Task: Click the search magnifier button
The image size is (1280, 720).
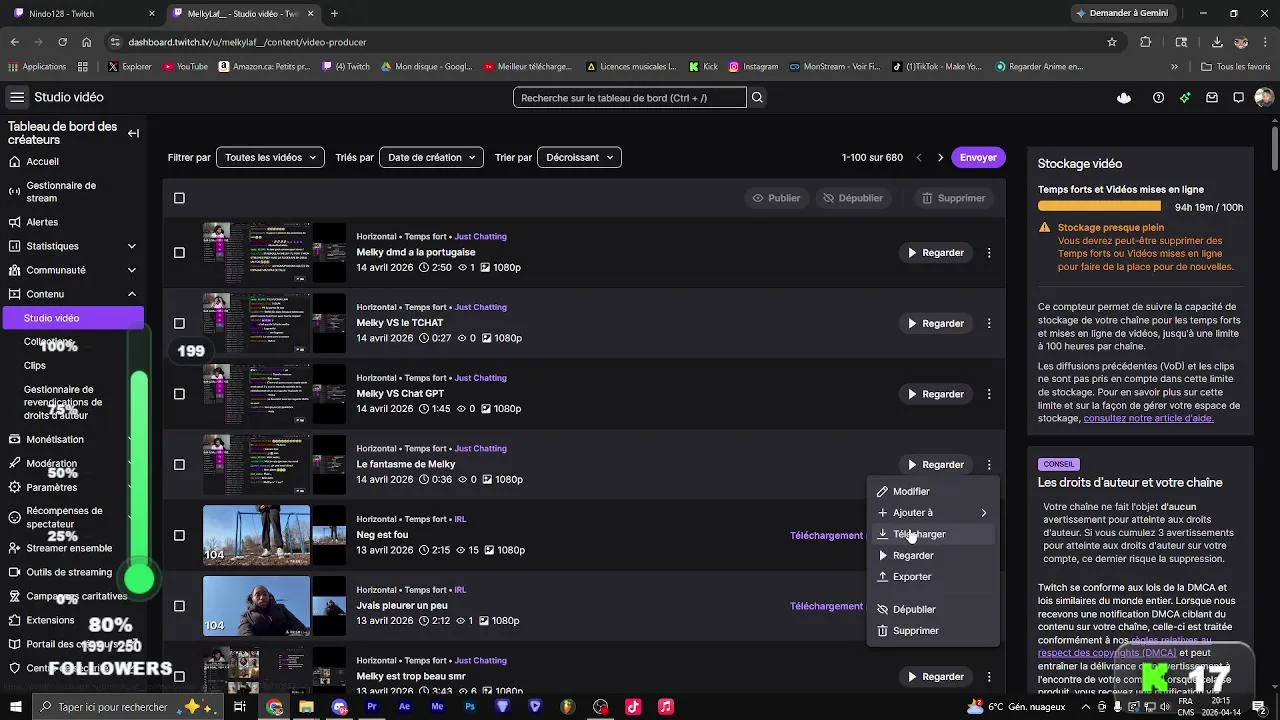Action: pos(757,98)
